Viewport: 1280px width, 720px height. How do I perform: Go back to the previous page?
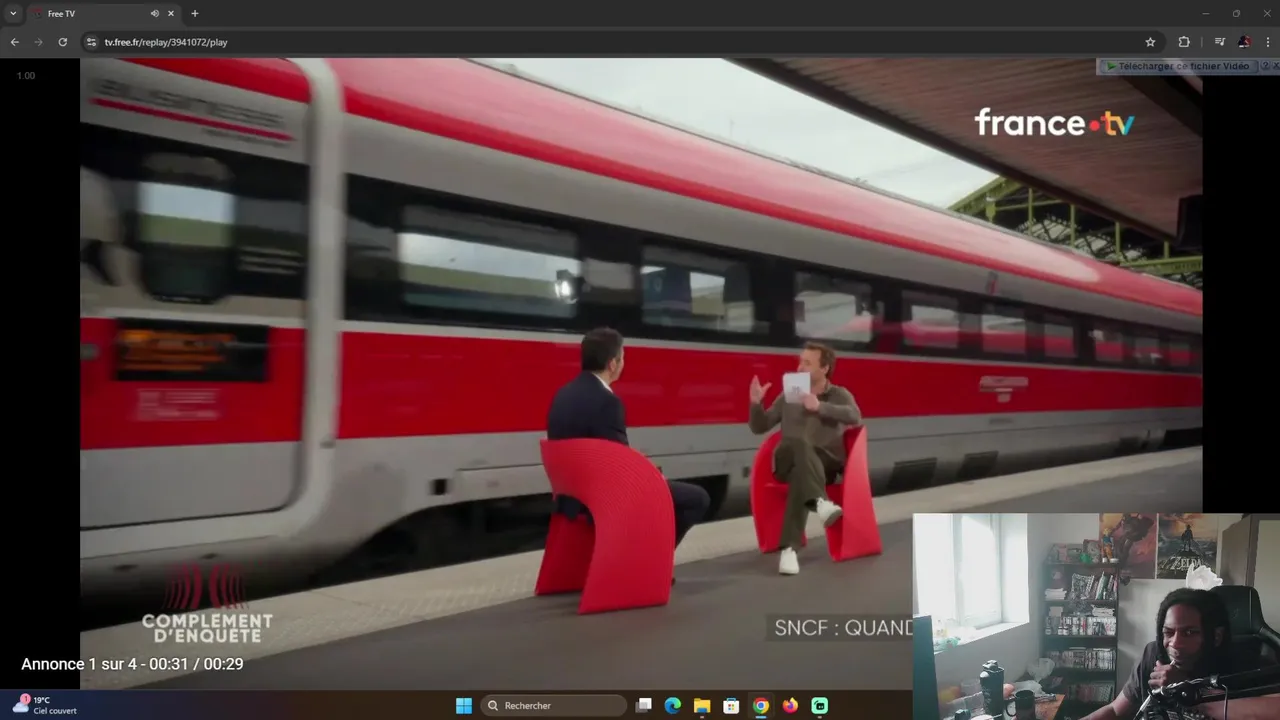15,42
